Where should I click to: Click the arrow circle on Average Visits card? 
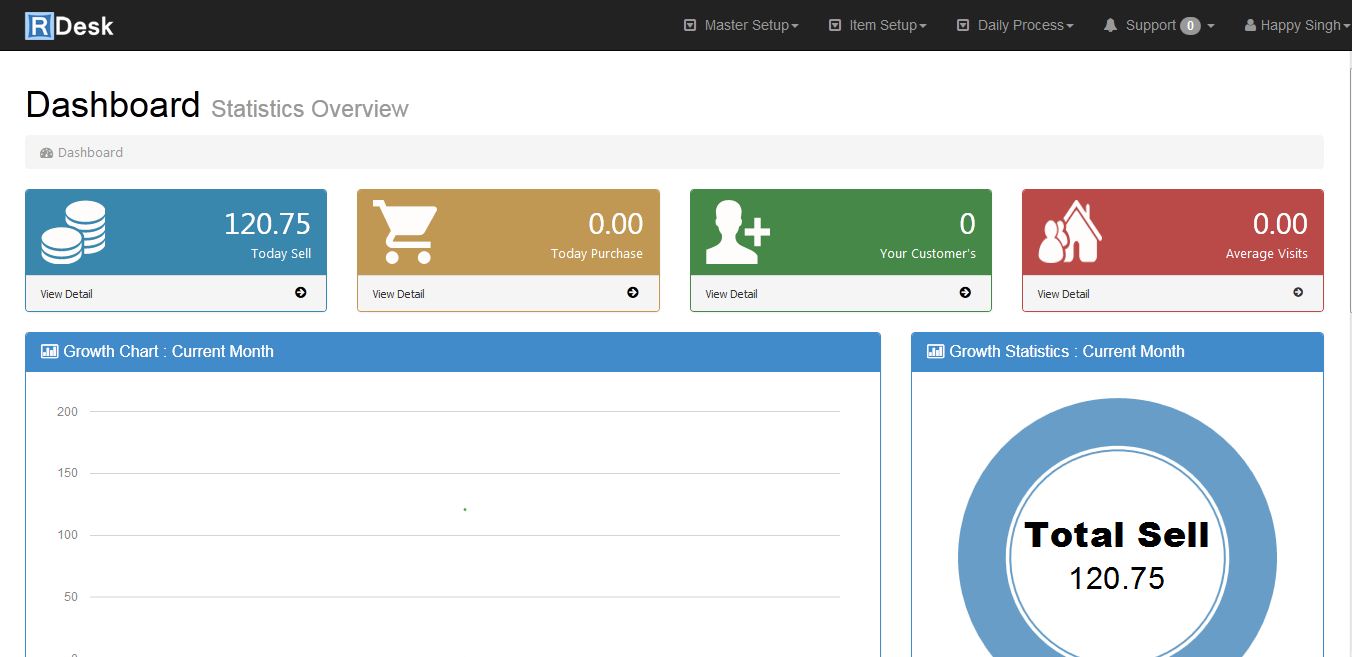[x=1298, y=293]
